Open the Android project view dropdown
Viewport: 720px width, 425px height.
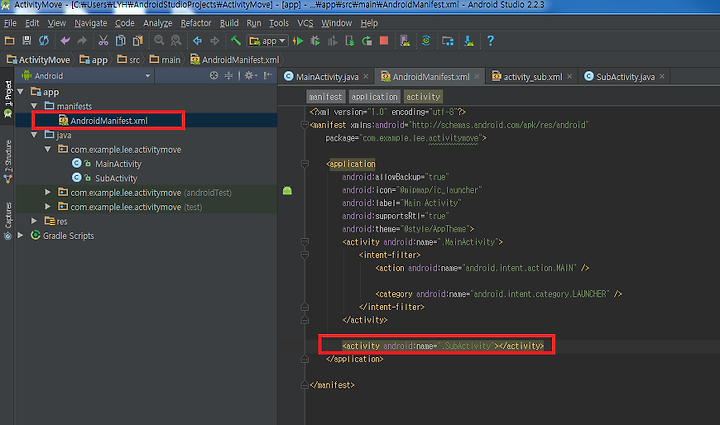point(86,76)
